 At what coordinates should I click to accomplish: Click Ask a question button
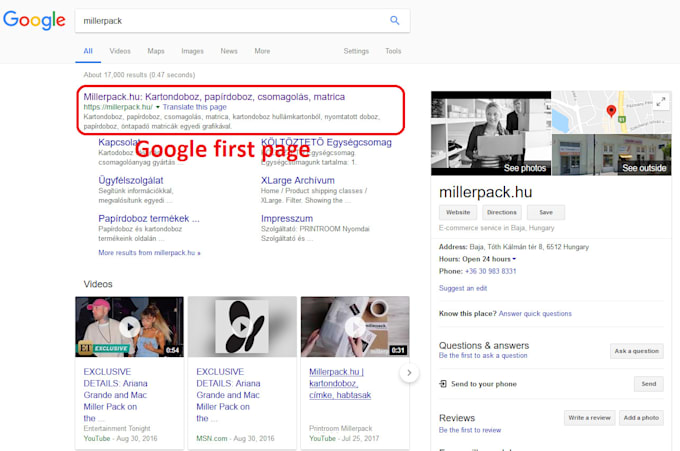click(637, 351)
